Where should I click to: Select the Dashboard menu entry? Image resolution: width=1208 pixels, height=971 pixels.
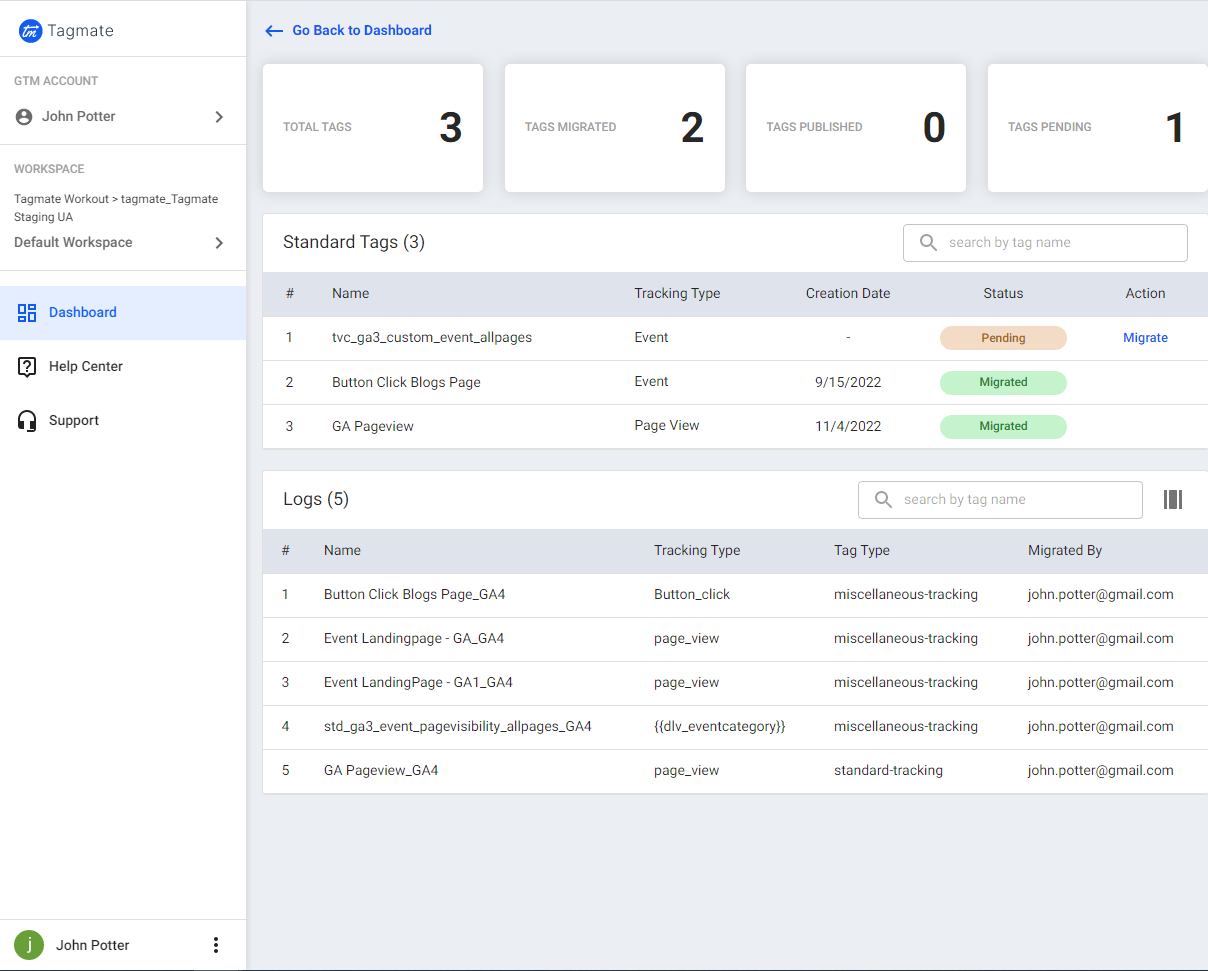[82, 312]
